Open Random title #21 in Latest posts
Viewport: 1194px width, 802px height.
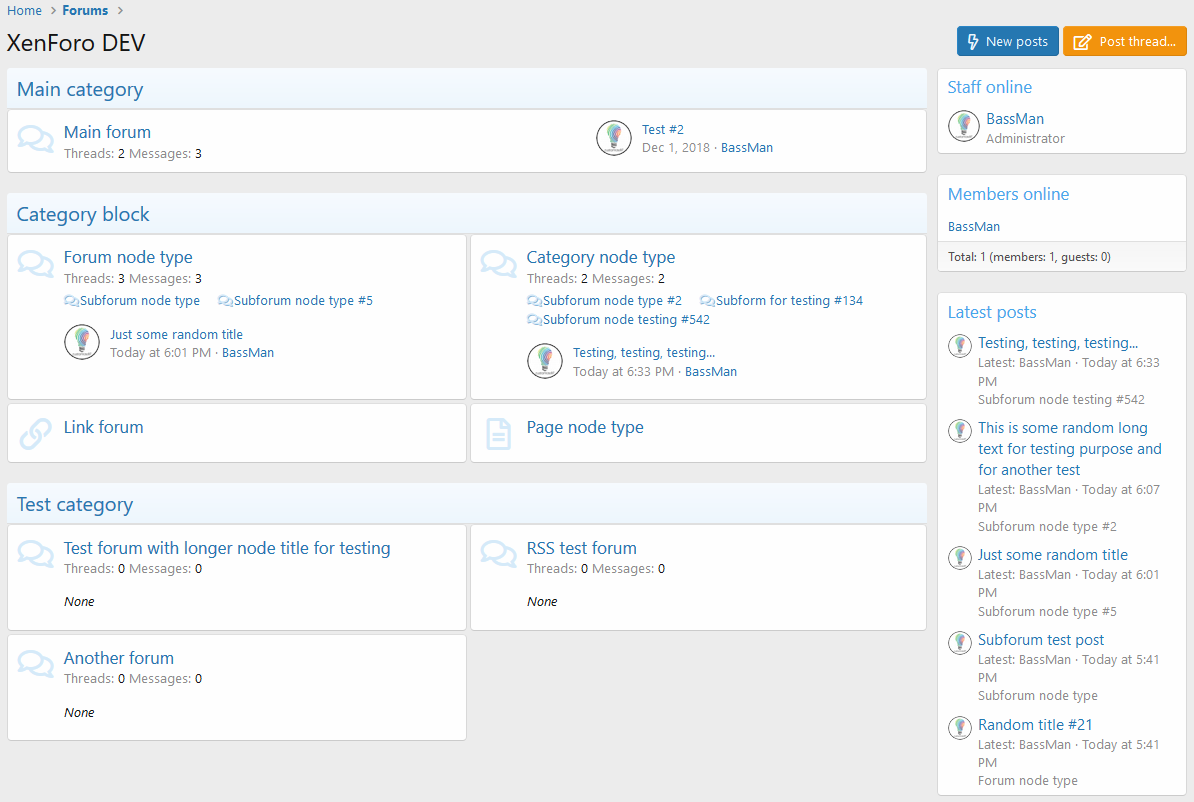(1035, 725)
